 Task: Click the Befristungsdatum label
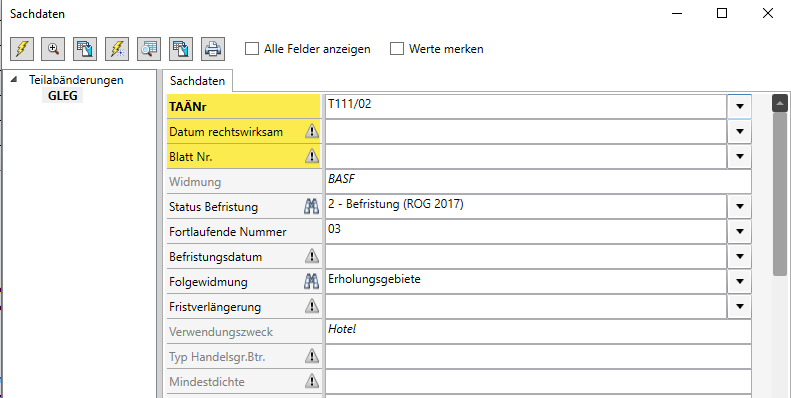pos(215,257)
